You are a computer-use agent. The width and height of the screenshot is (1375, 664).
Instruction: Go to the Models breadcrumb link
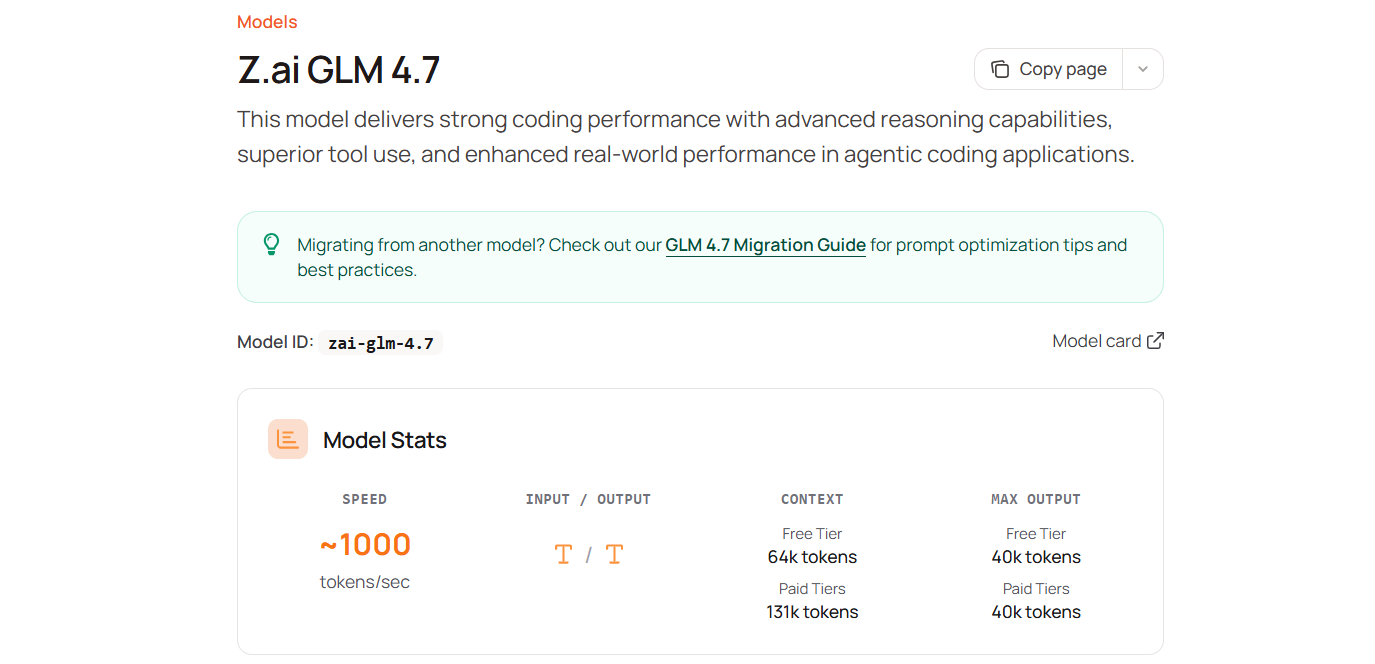[267, 22]
